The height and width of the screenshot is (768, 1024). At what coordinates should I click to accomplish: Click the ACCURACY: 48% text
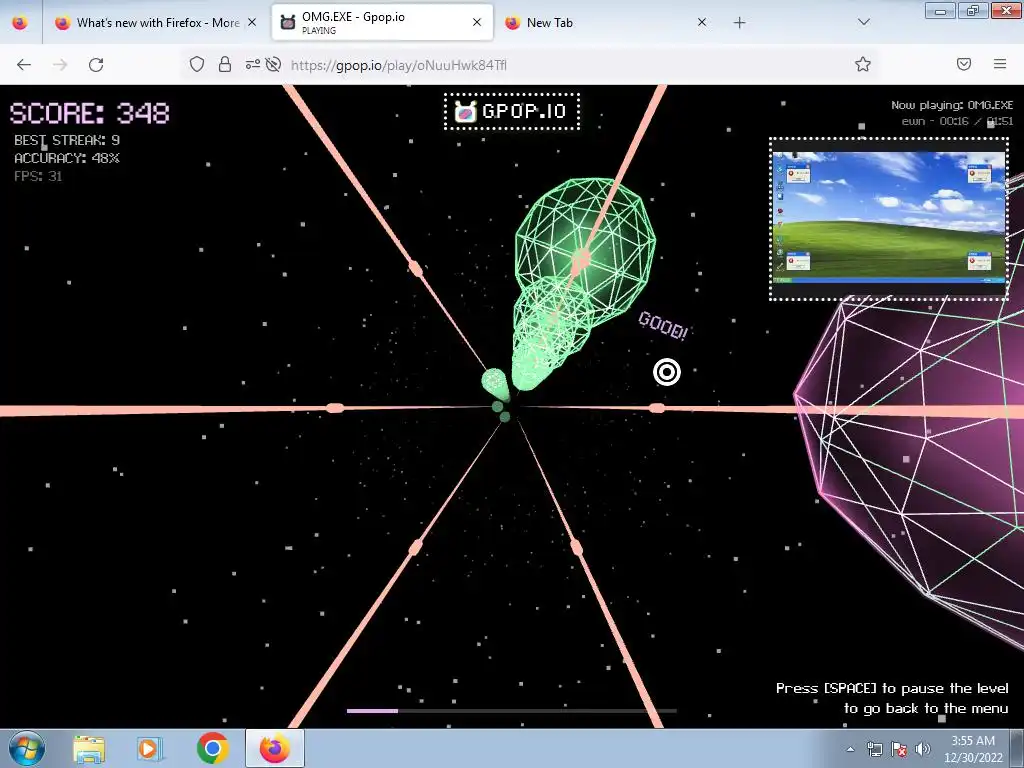[67, 158]
